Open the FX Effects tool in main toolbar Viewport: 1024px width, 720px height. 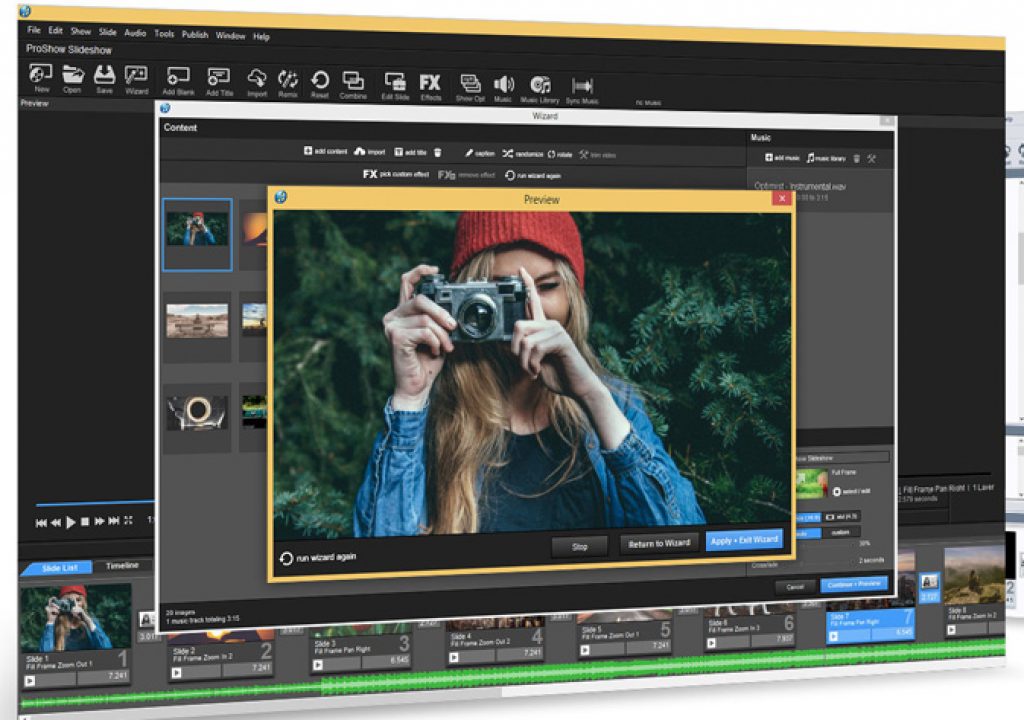tap(430, 86)
